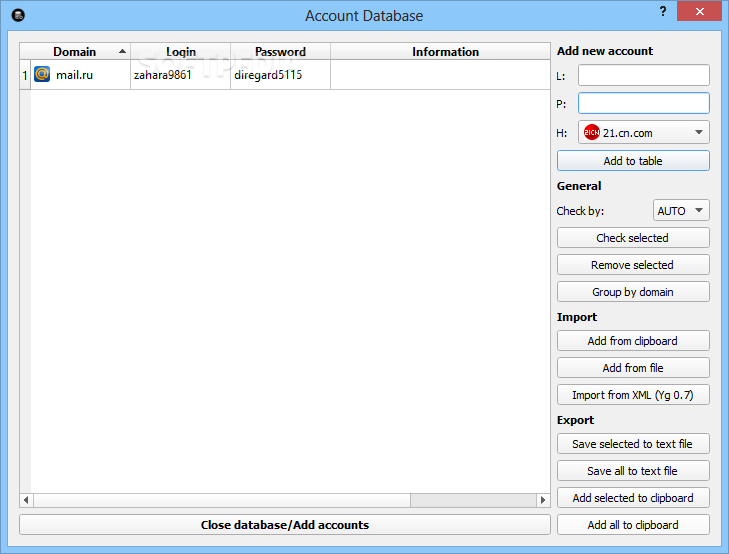Close the Account Database window
Viewport: 729px width, 554px height.
coord(699,11)
